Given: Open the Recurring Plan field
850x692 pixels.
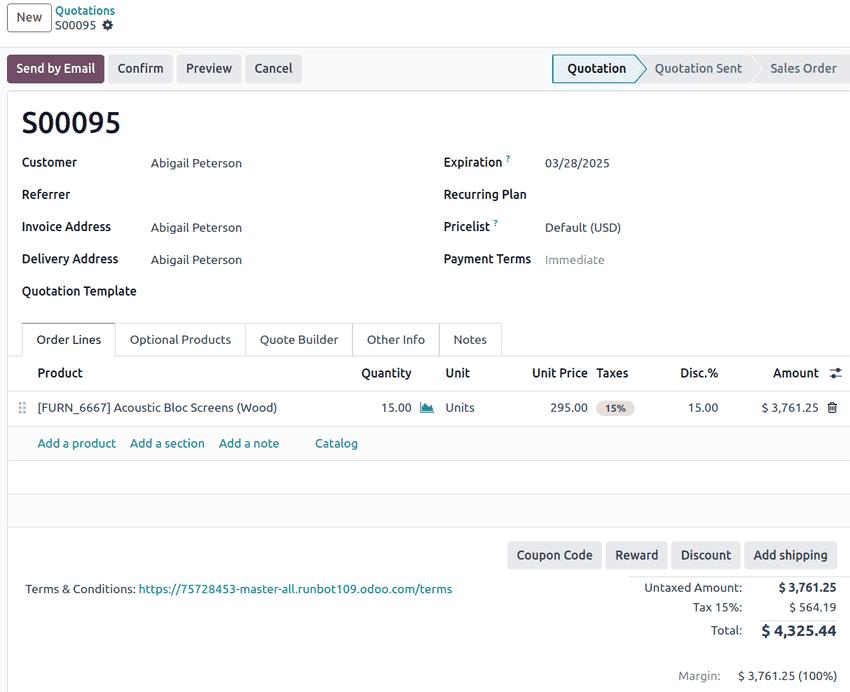Looking at the screenshot, I should tap(600, 194).
